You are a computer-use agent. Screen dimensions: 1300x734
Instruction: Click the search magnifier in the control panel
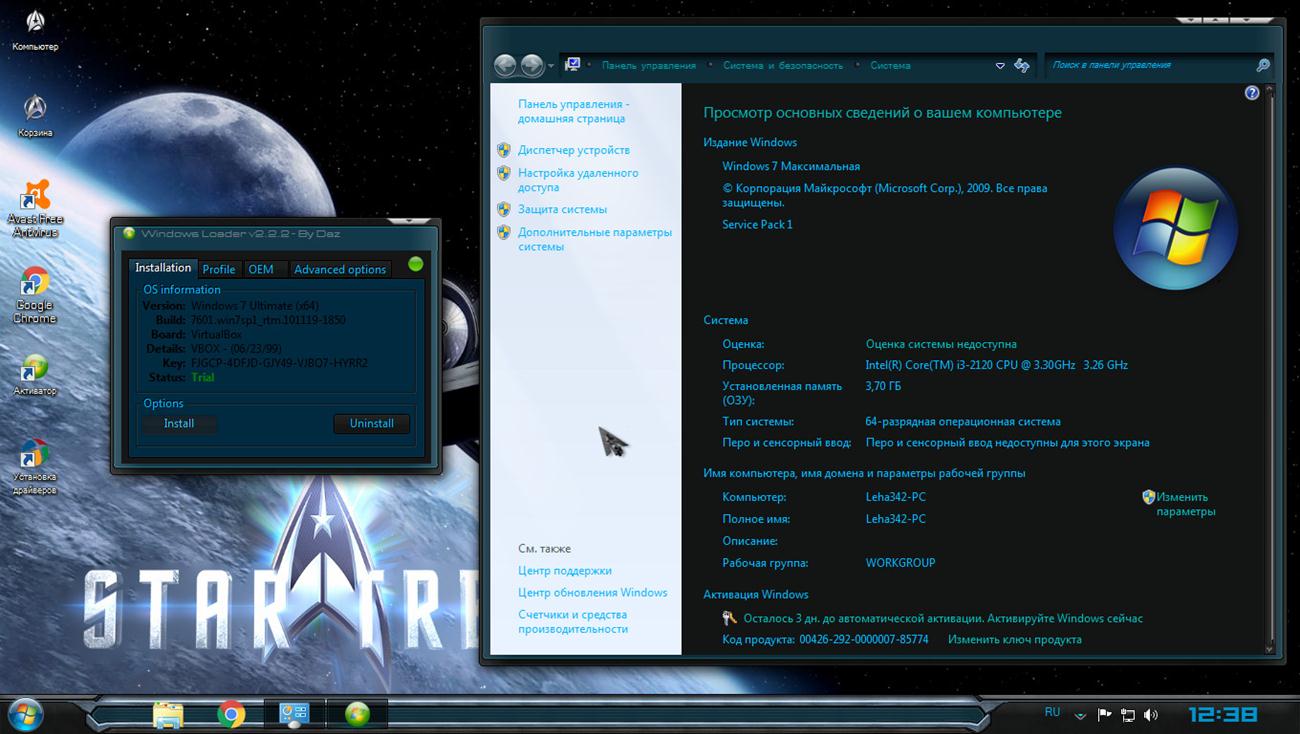tap(1263, 65)
